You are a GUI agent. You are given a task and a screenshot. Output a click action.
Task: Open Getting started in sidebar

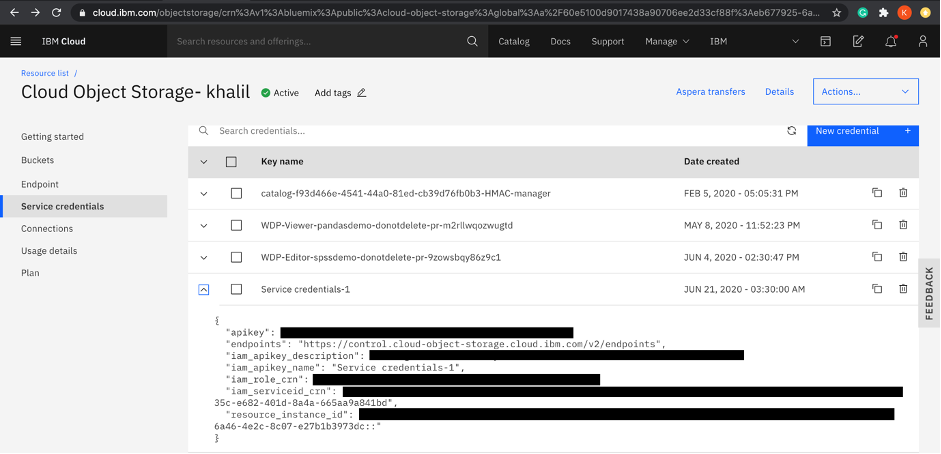click(52, 137)
